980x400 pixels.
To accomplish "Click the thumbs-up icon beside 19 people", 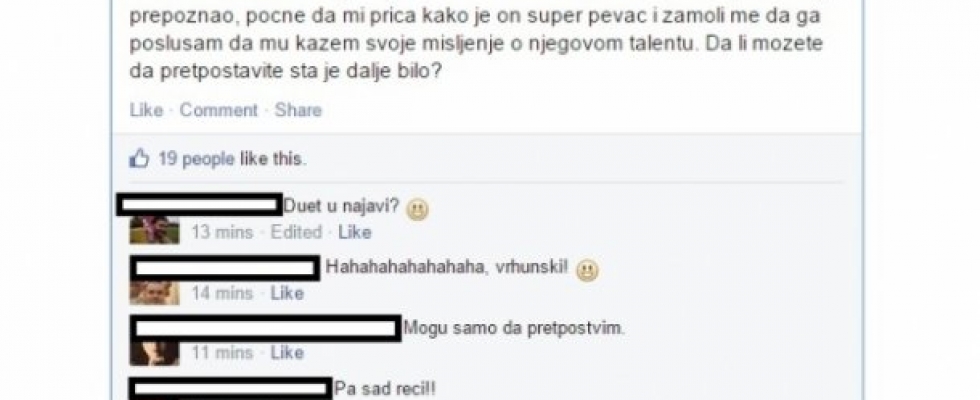I will click(138, 159).
